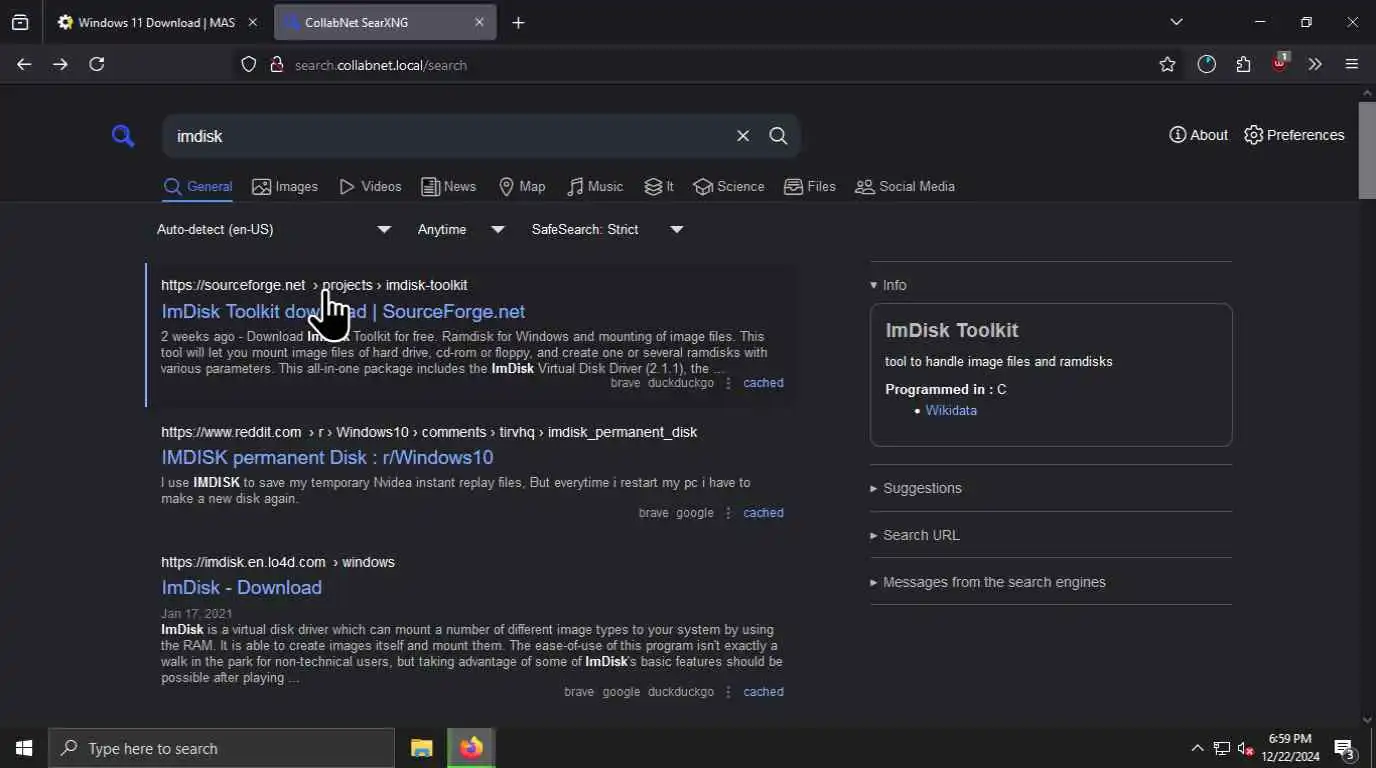Show more tools overflow chevron
Screen dimensions: 1376x768
coord(1315,64)
